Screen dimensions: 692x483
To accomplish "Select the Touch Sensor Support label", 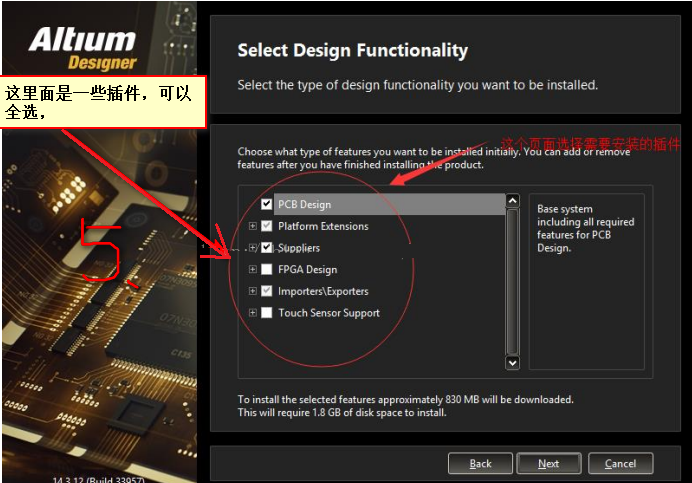I will 329,313.
